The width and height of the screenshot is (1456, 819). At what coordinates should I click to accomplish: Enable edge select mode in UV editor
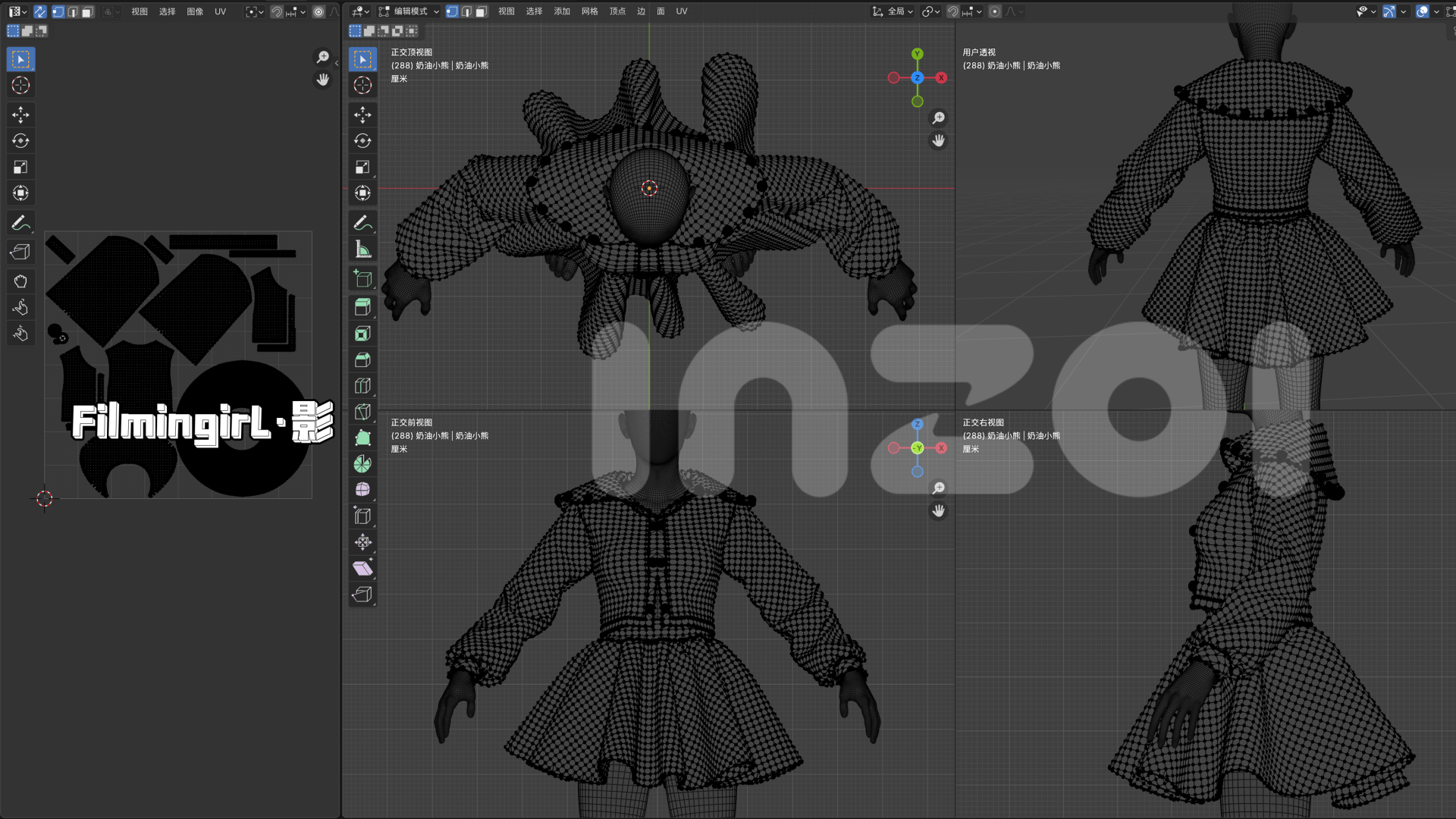pos(73,11)
